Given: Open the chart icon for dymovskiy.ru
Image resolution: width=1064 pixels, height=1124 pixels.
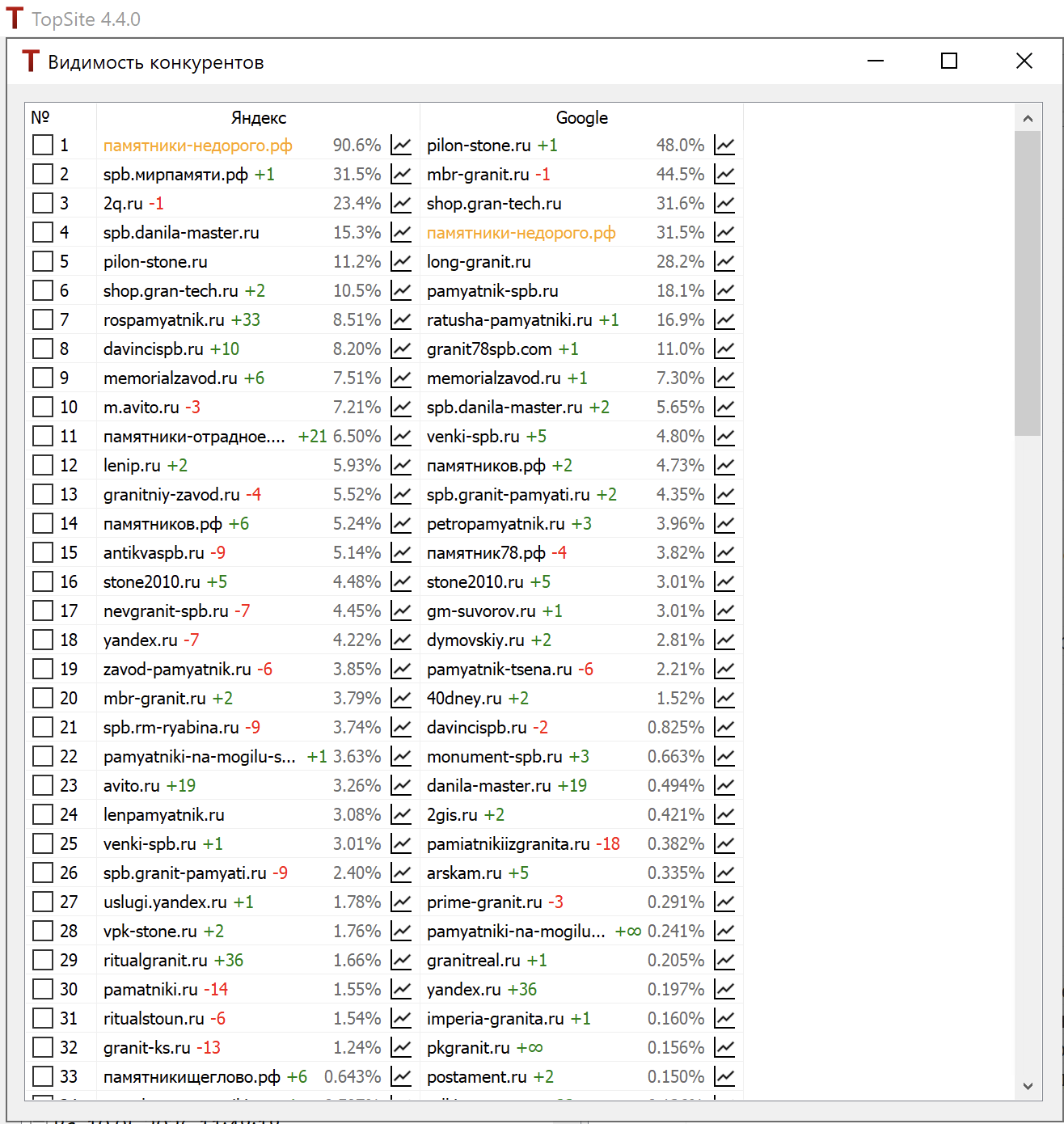Looking at the screenshot, I should [x=724, y=640].
